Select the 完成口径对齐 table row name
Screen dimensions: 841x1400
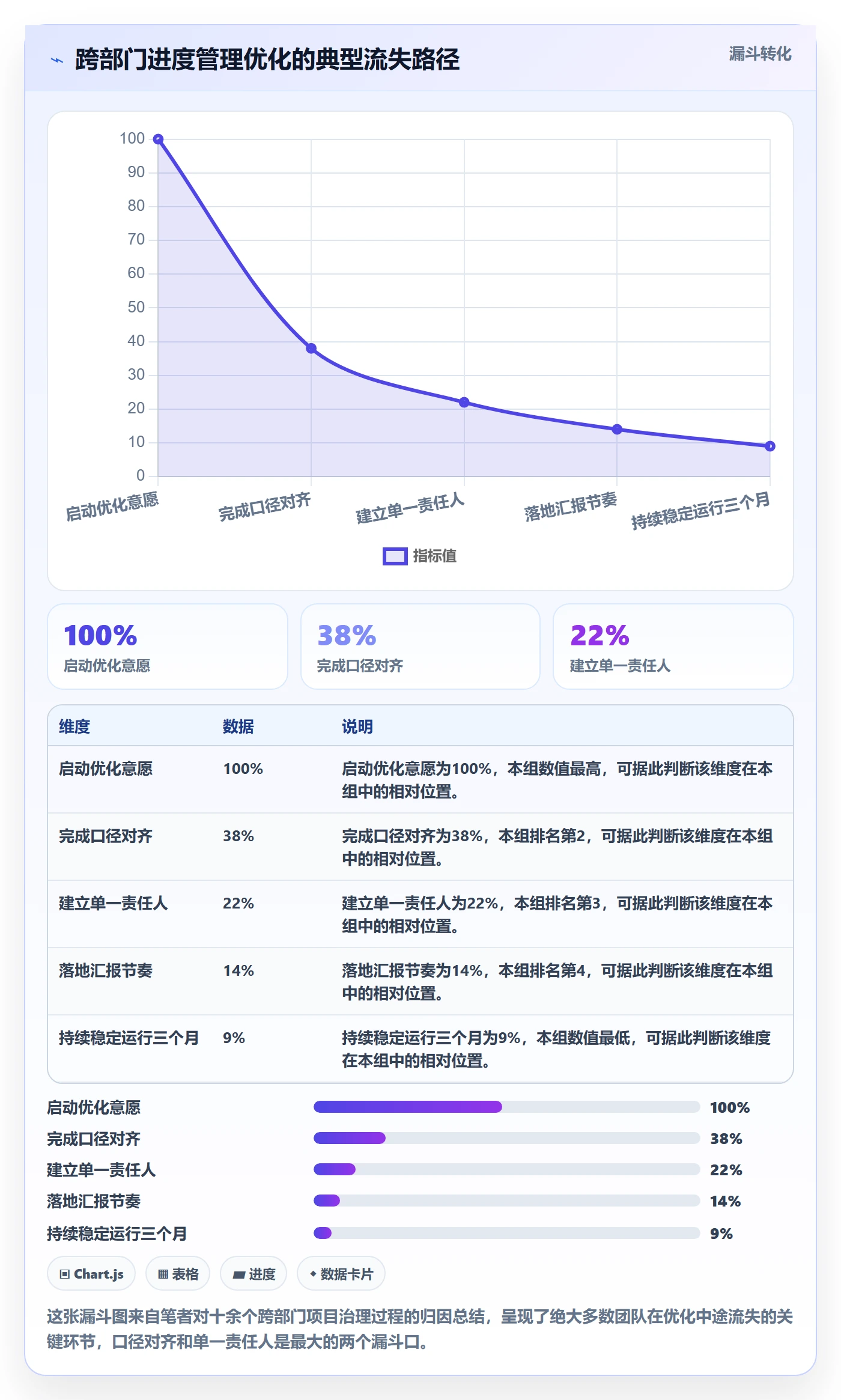click(106, 836)
